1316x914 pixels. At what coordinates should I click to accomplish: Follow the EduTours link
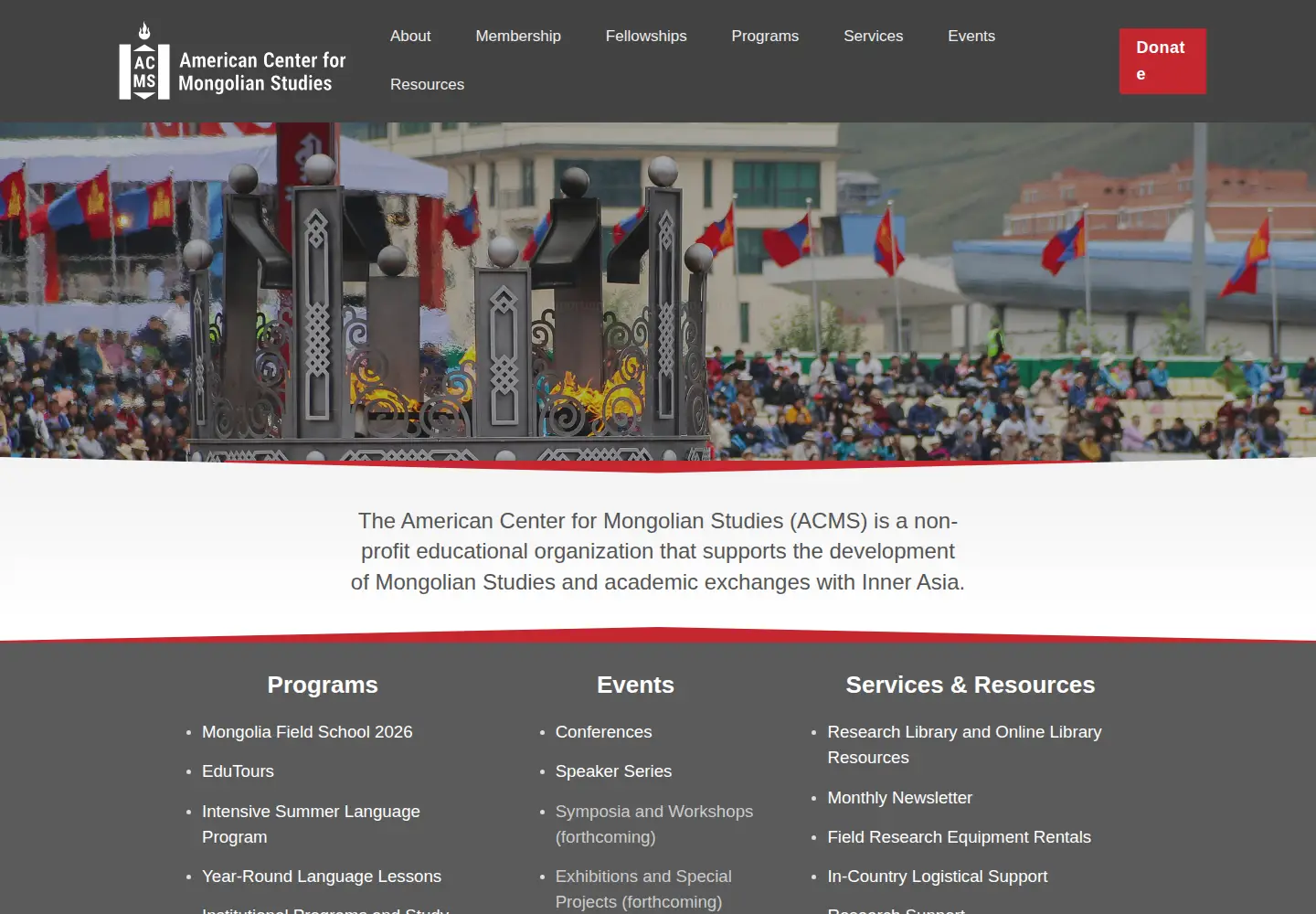(238, 771)
